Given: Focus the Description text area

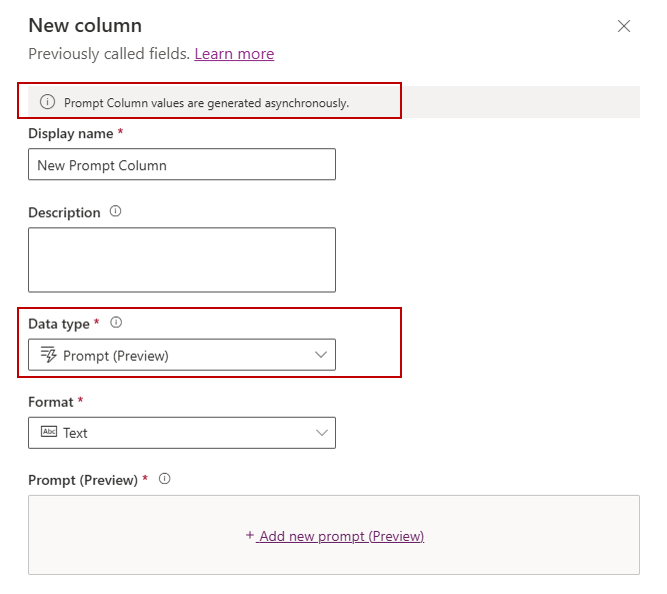Looking at the screenshot, I should (182, 260).
